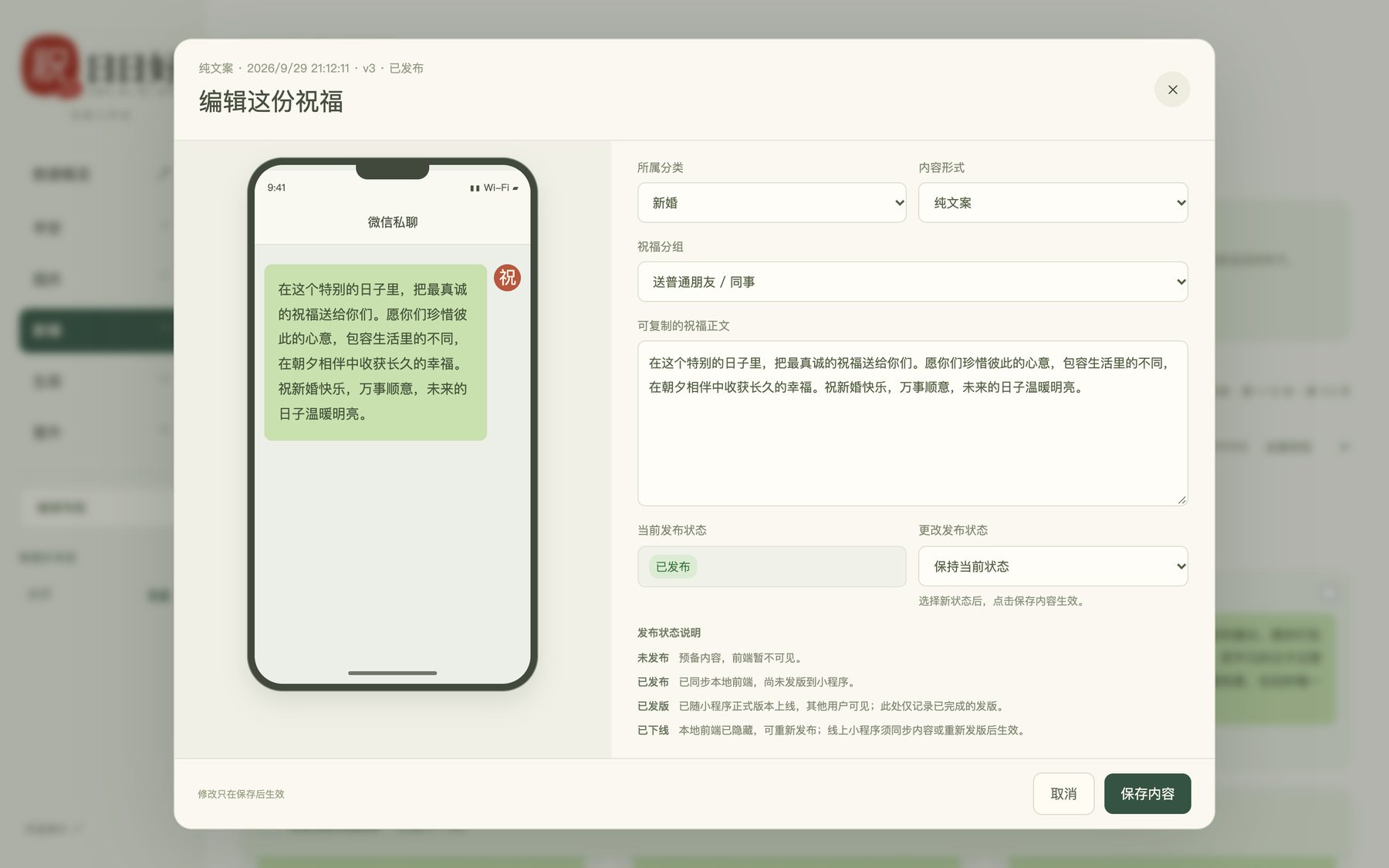Close the edit blessing dialog
The image size is (1389, 868).
pos(1172,90)
